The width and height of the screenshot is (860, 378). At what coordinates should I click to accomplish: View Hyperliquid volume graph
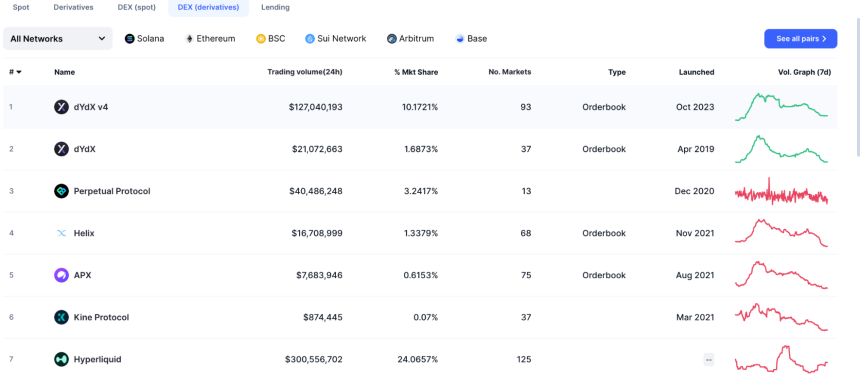[782, 359]
